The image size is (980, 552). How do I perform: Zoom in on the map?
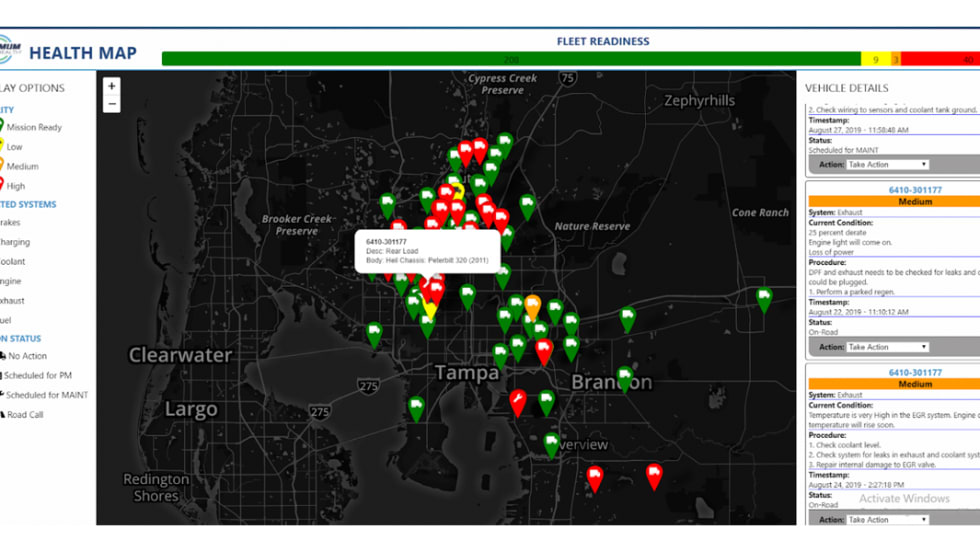(x=112, y=86)
